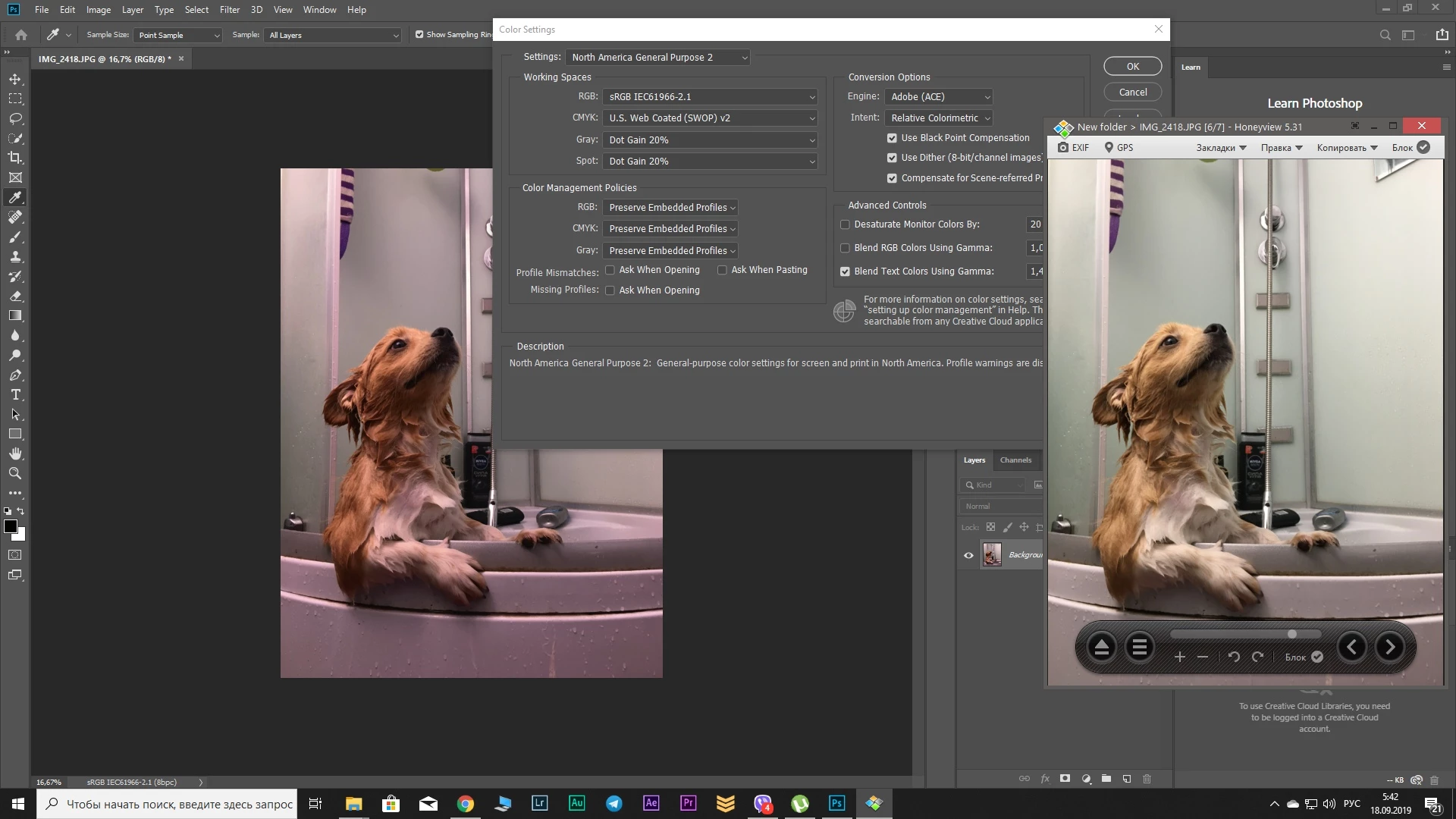
Task: Enable Desaturate Monitor Colors By option
Action: [x=845, y=224]
